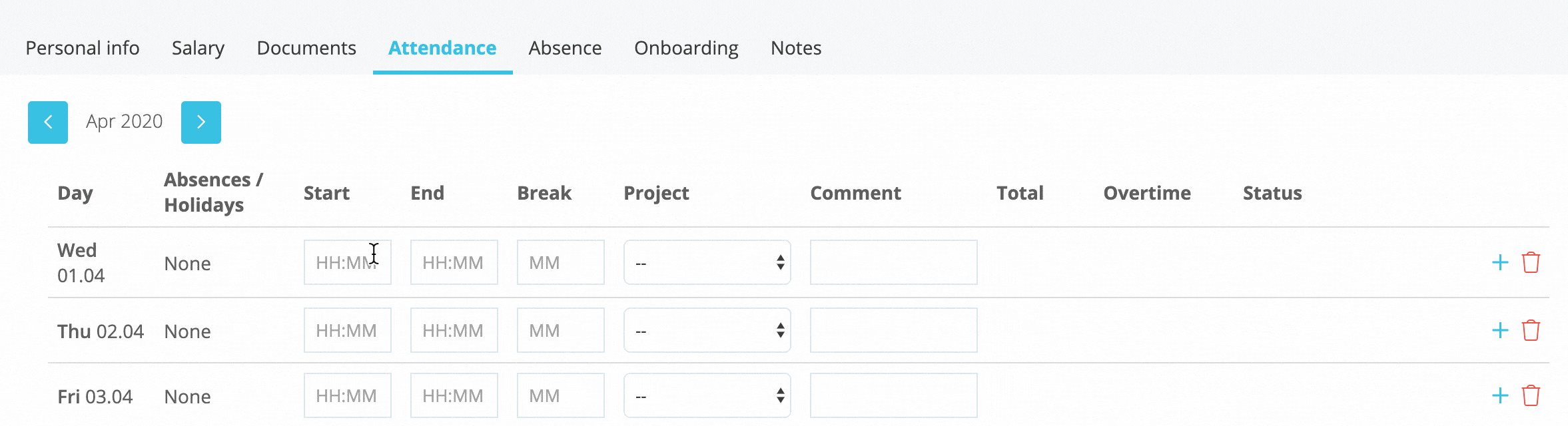The height and width of the screenshot is (426, 1568).
Task: Add entry plus icon for Fri 03.04
Action: pyautogui.click(x=1500, y=395)
